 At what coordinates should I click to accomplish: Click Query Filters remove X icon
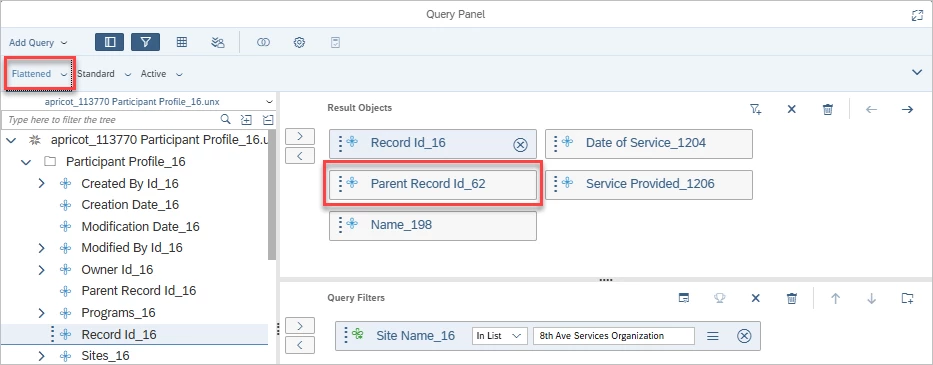point(756,298)
